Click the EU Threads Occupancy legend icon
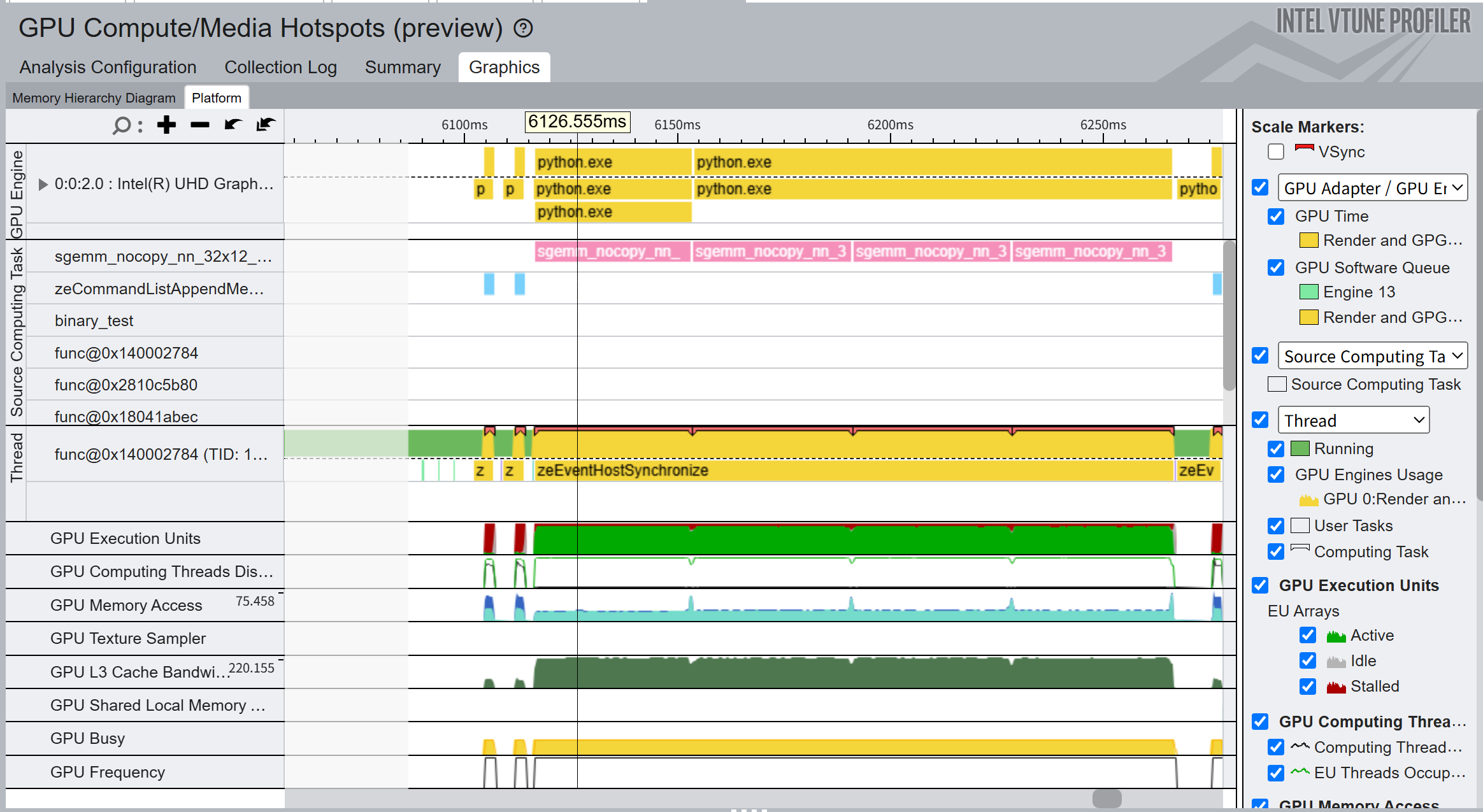Screen dimensions: 1483x812 click(x=1300, y=772)
